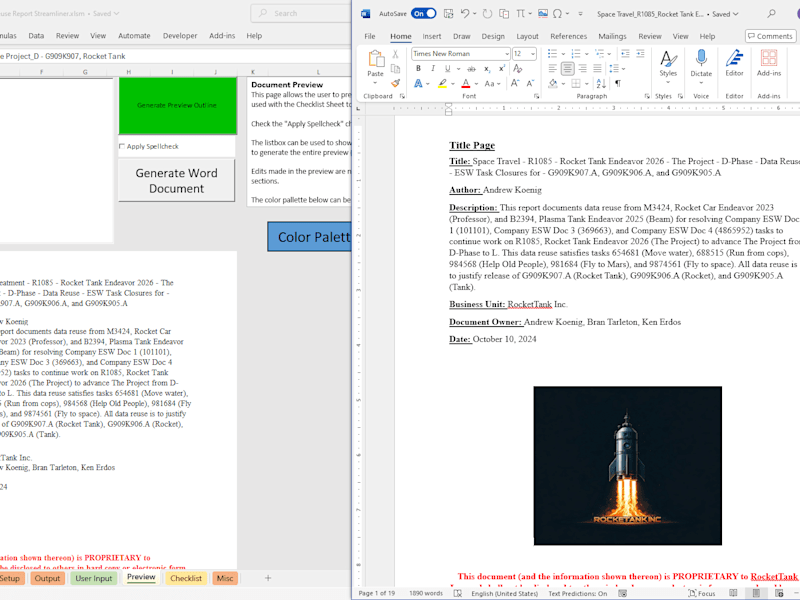This screenshot has height=600, width=800.
Task: Click the Symbol (omega) icon in Quick Access
Action: point(558,14)
